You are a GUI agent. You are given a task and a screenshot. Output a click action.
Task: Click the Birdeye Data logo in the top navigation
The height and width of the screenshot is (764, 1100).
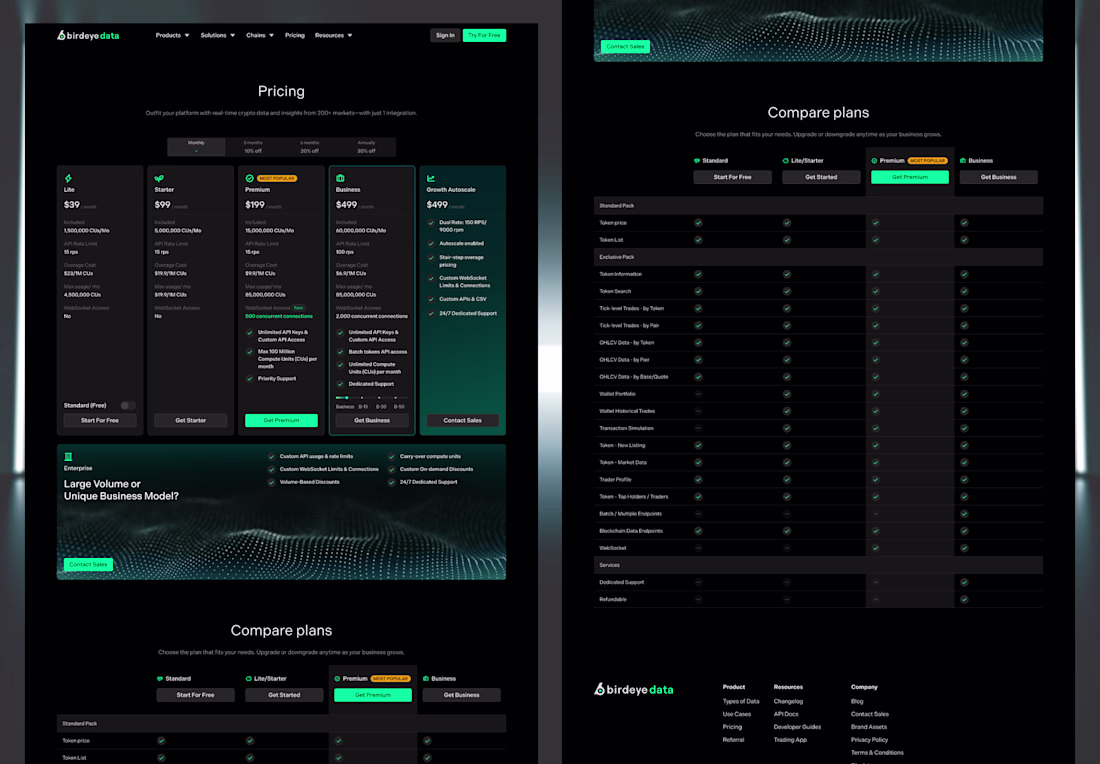(x=88, y=35)
